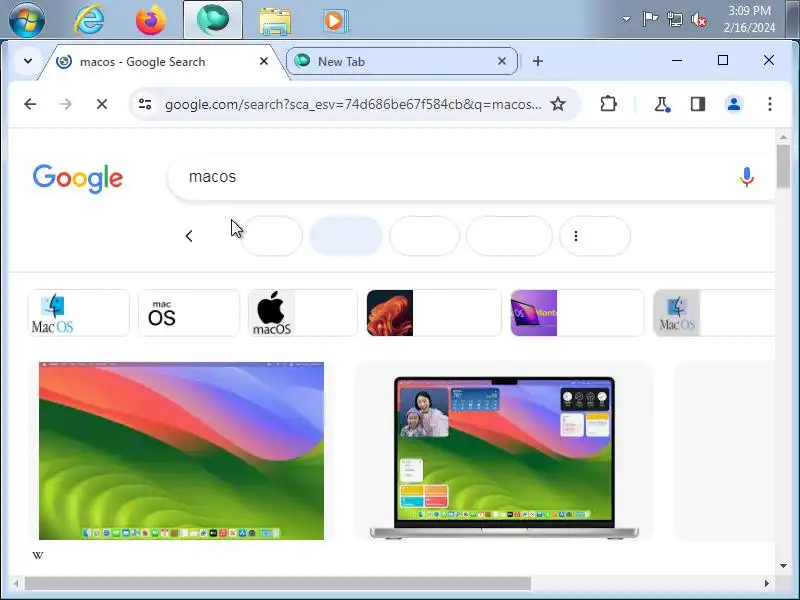The image size is (800, 600).
Task: Select the black mac OS text logo chip
Action: (189, 313)
